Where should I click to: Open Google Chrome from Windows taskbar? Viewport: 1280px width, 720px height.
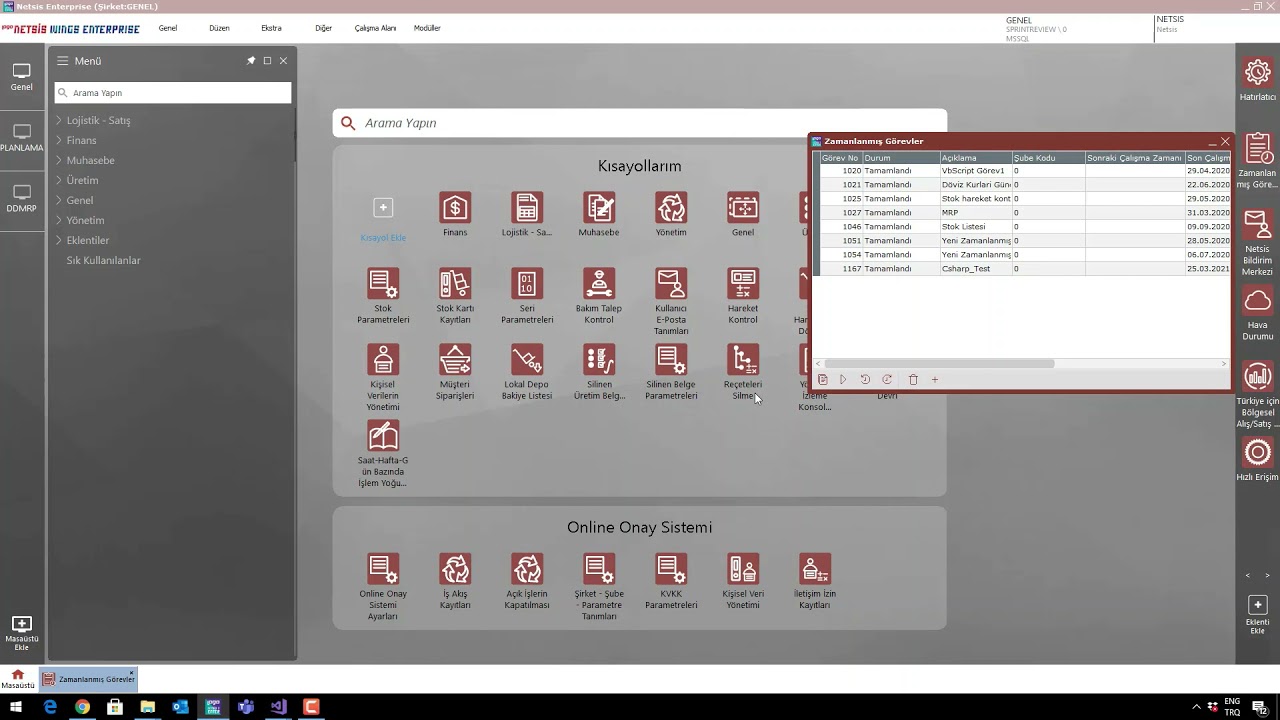coord(82,707)
